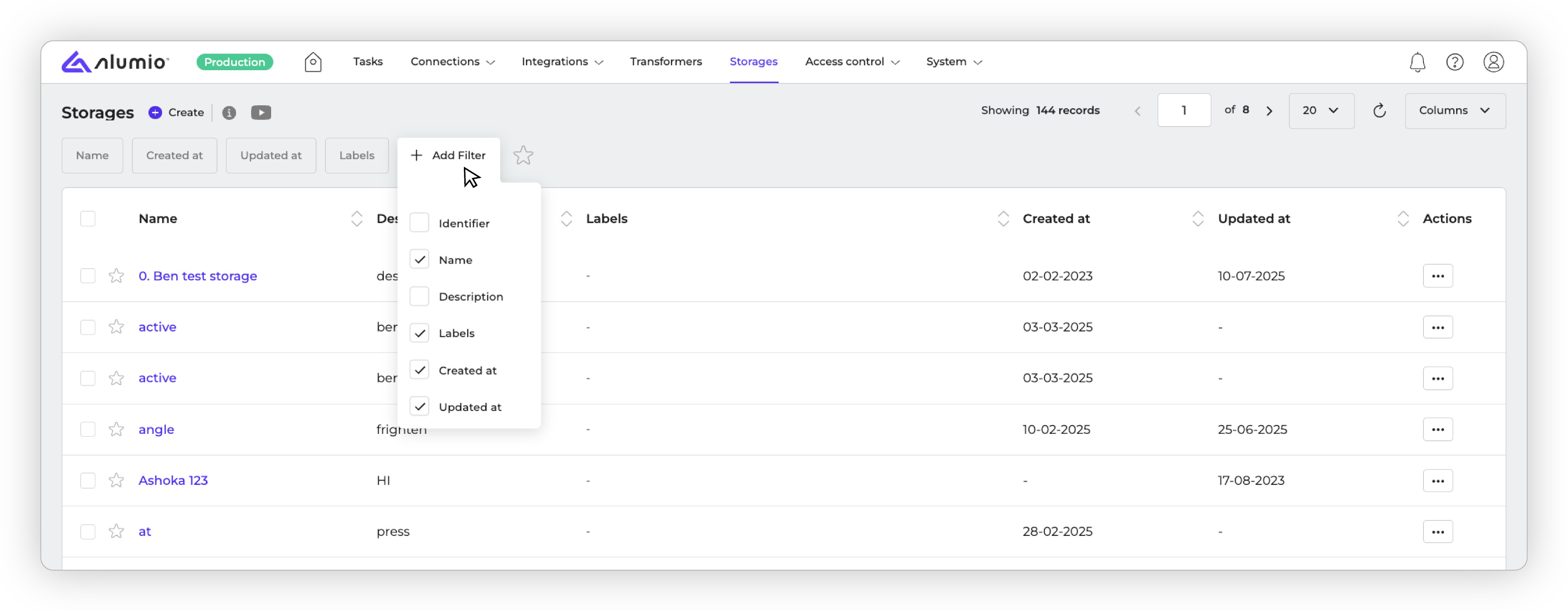Open the user profile icon
The image size is (1568, 611).
pyautogui.click(x=1493, y=62)
